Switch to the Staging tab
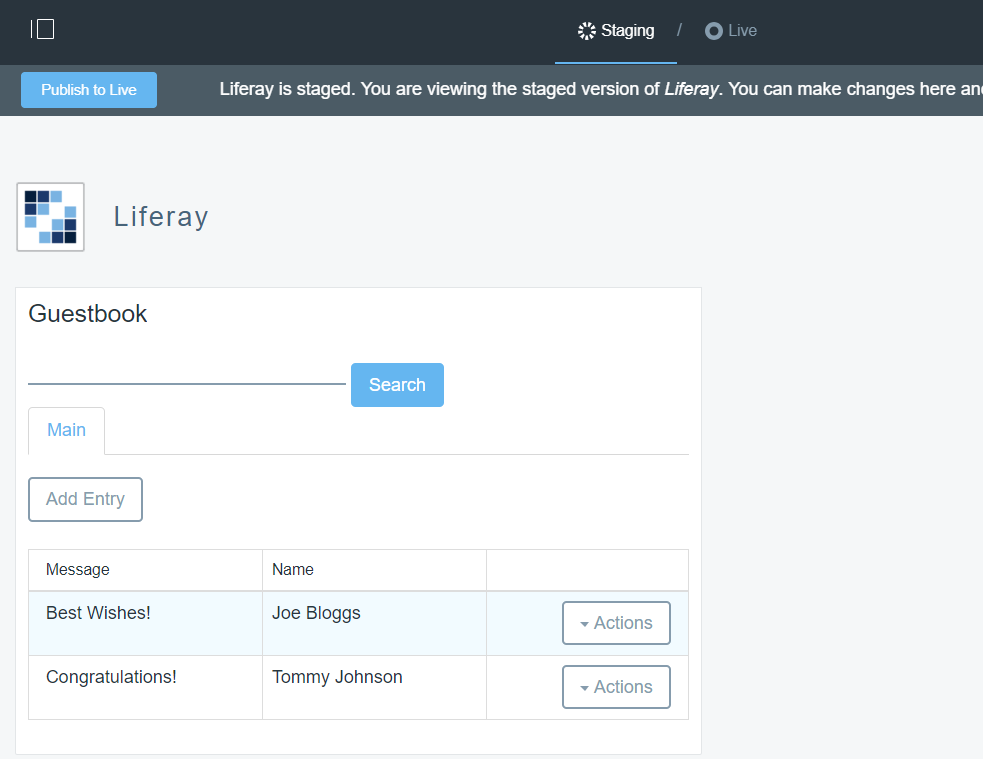The image size is (983, 759). [616, 31]
